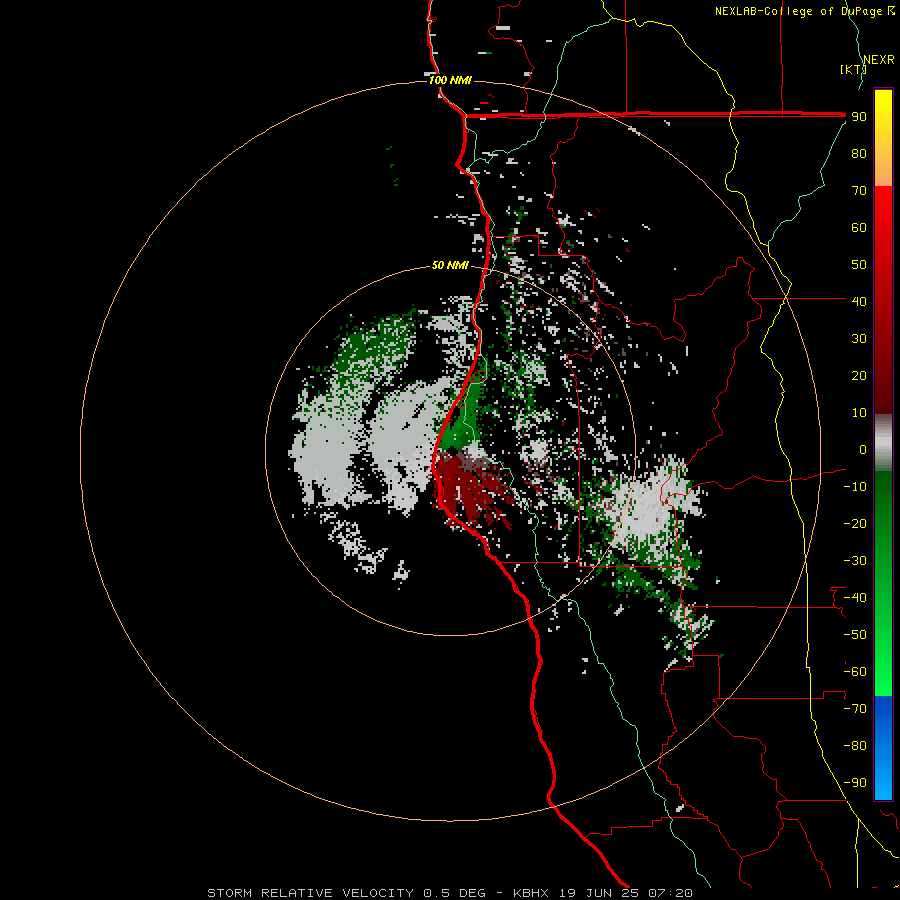Screen dimensions: 900x900
Task: Pick the bright green color bar segment
Action: point(883,660)
